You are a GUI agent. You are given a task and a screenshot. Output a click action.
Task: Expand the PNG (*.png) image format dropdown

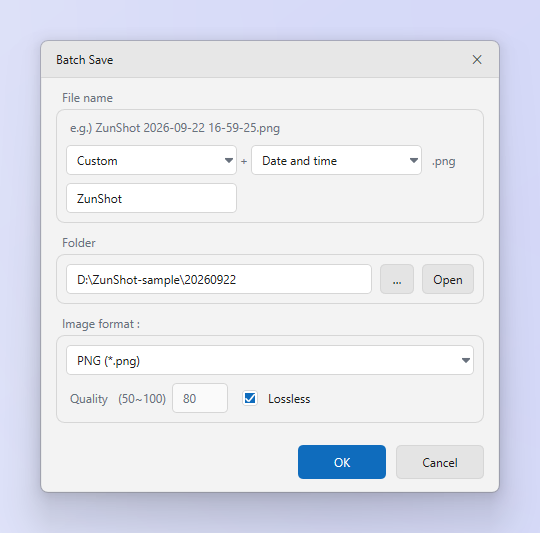pyautogui.click(x=270, y=360)
